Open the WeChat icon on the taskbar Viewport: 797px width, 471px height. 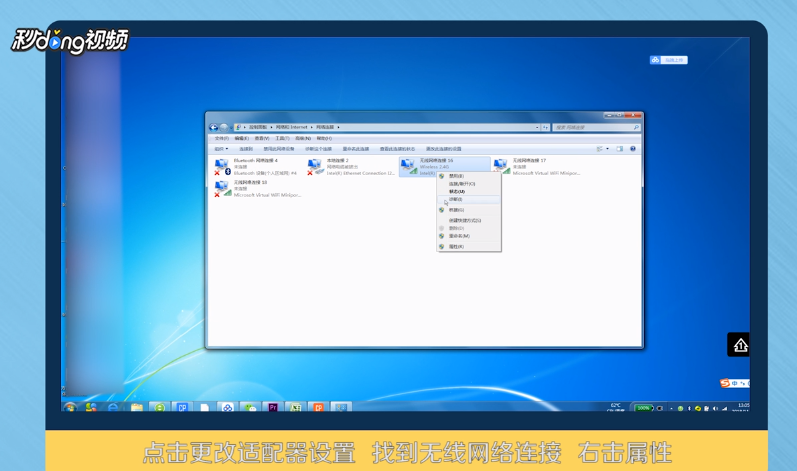pyautogui.click(x=250, y=407)
